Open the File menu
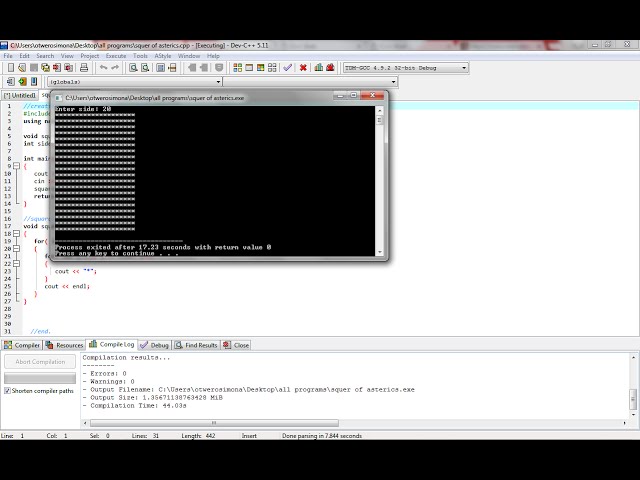 pyautogui.click(x=8, y=56)
